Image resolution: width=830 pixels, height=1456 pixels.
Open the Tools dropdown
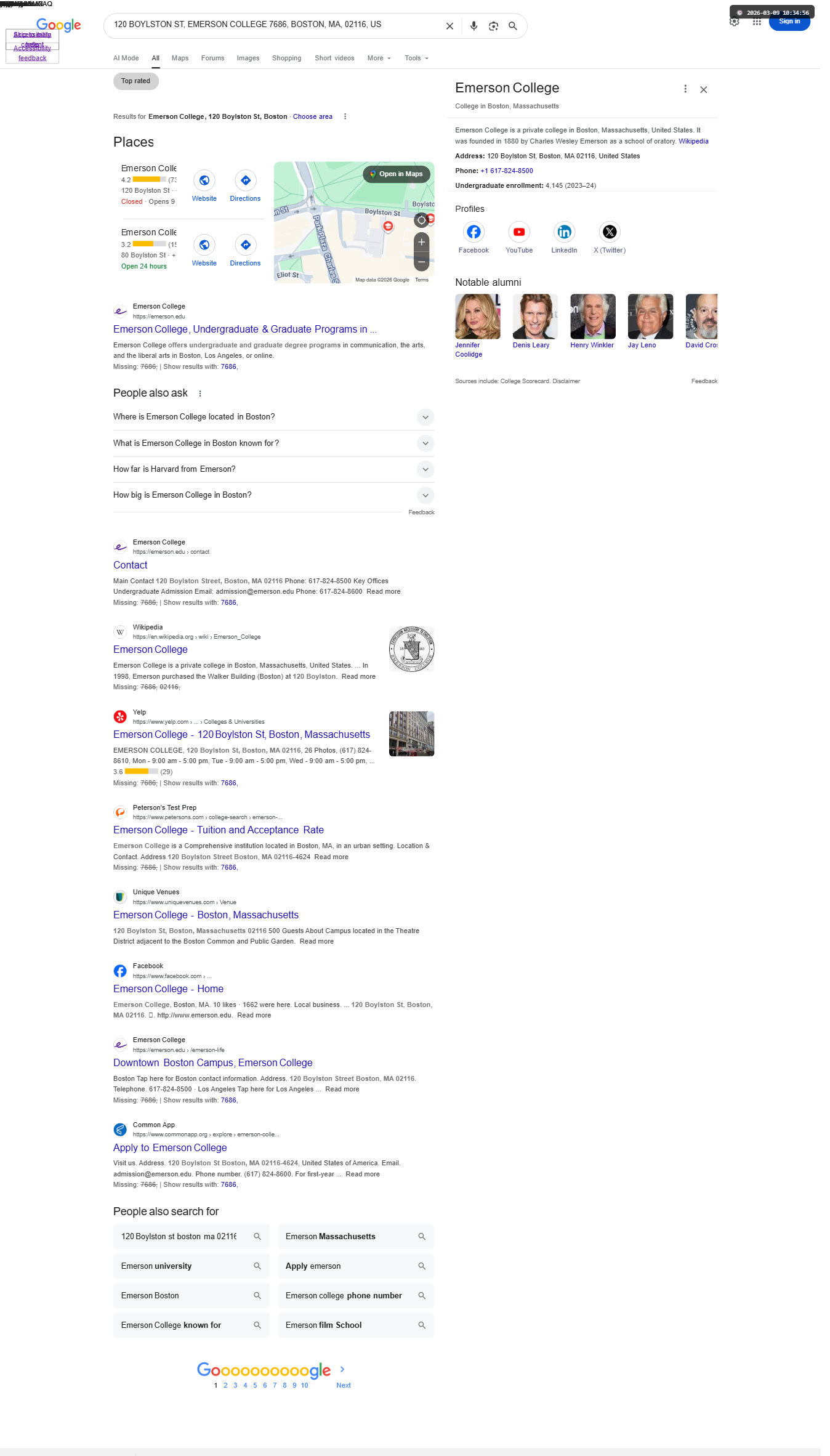416,59
